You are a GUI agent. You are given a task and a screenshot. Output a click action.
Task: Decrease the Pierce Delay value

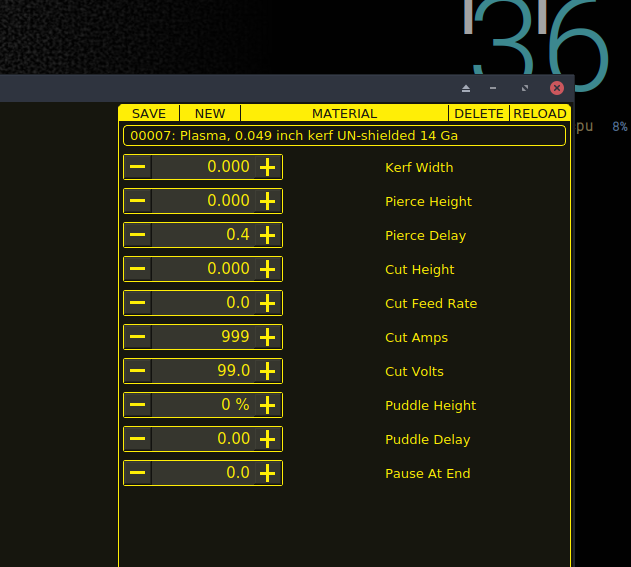click(x=138, y=235)
